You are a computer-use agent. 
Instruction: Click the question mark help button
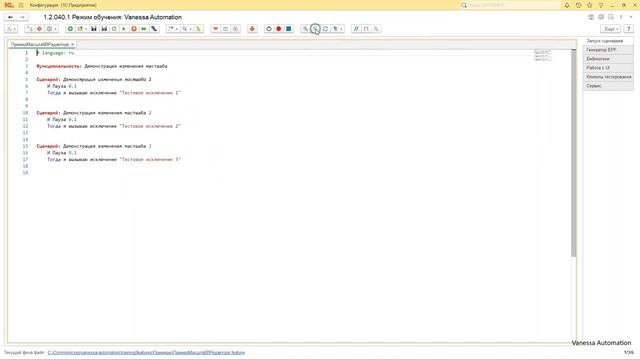point(629,29)
